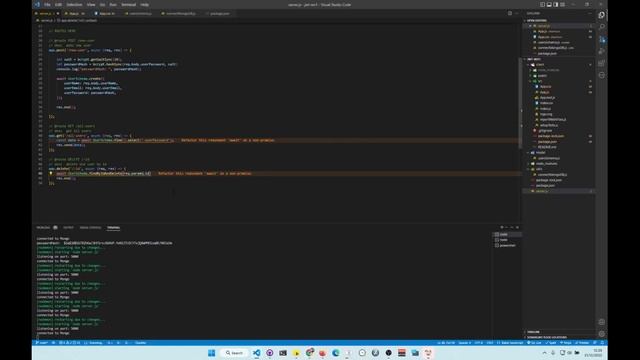Open Microsoft Edge from taskbar
Viewport: 640px width, 360px height.
[336, 353]
